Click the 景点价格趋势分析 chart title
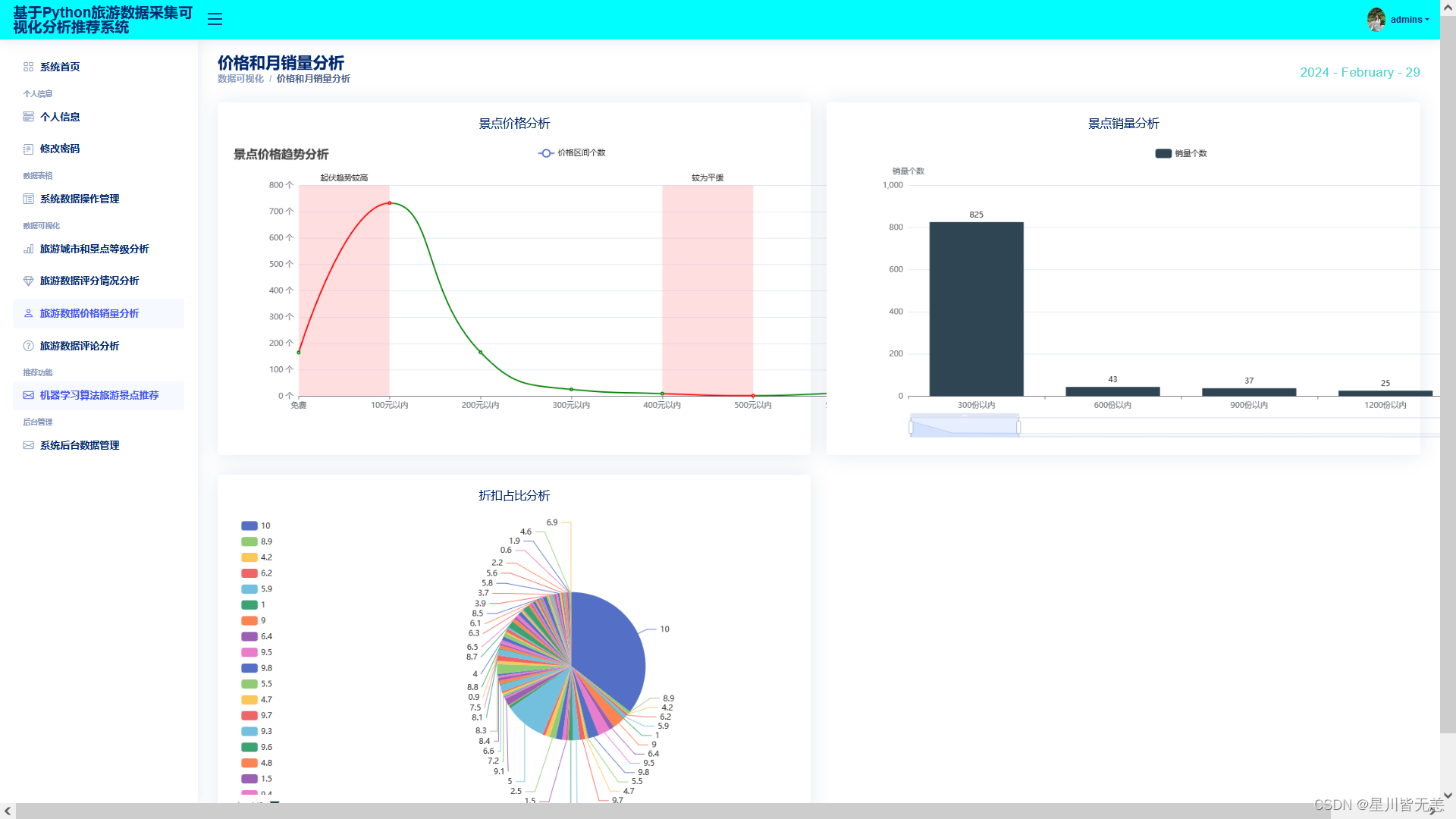 281,155
